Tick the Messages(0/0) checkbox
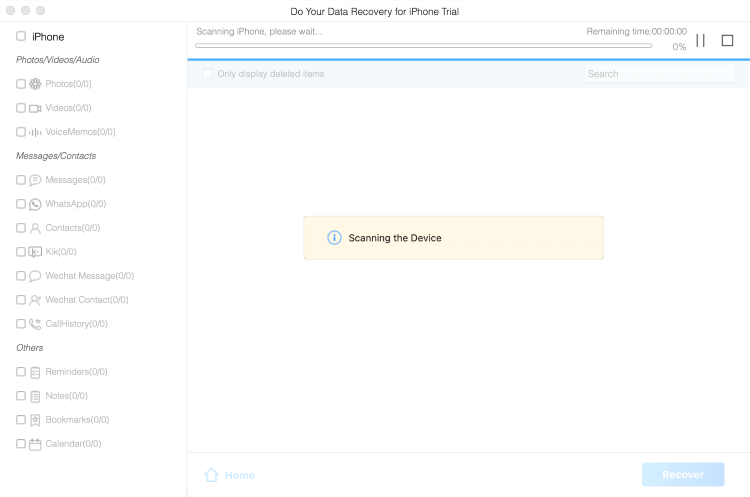Image resolution: width=750 pixels, height=497 pixels. point(21,180)
